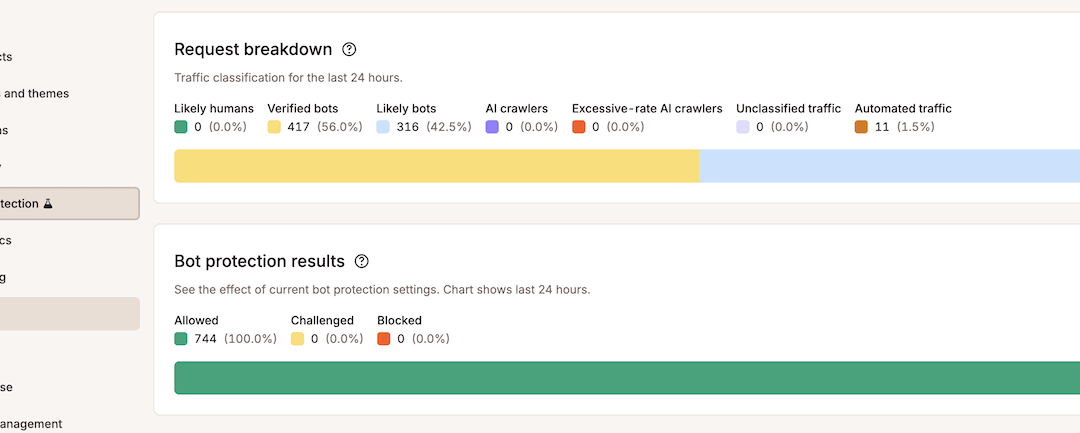Open help icon beside Request breakdown

point(350,50)
